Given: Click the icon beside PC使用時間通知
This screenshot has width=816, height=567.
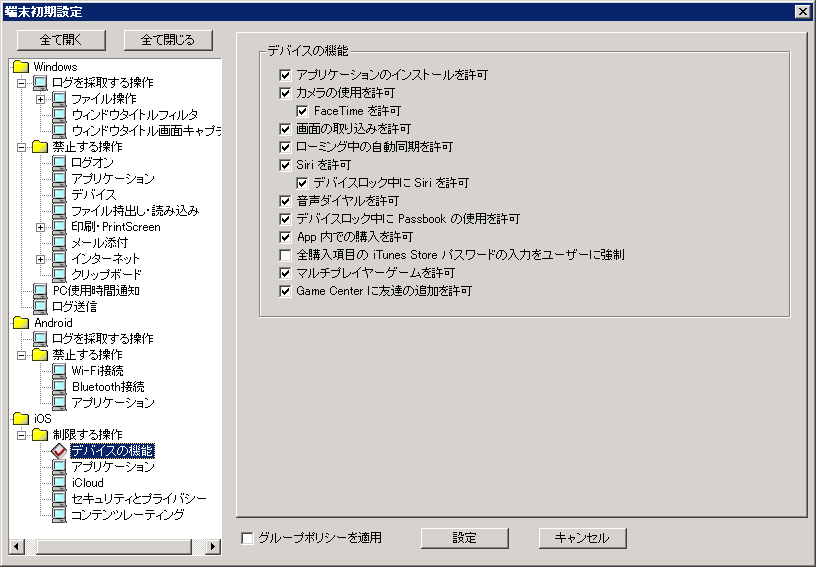Looking at the screenshot, I should [40, 291].
